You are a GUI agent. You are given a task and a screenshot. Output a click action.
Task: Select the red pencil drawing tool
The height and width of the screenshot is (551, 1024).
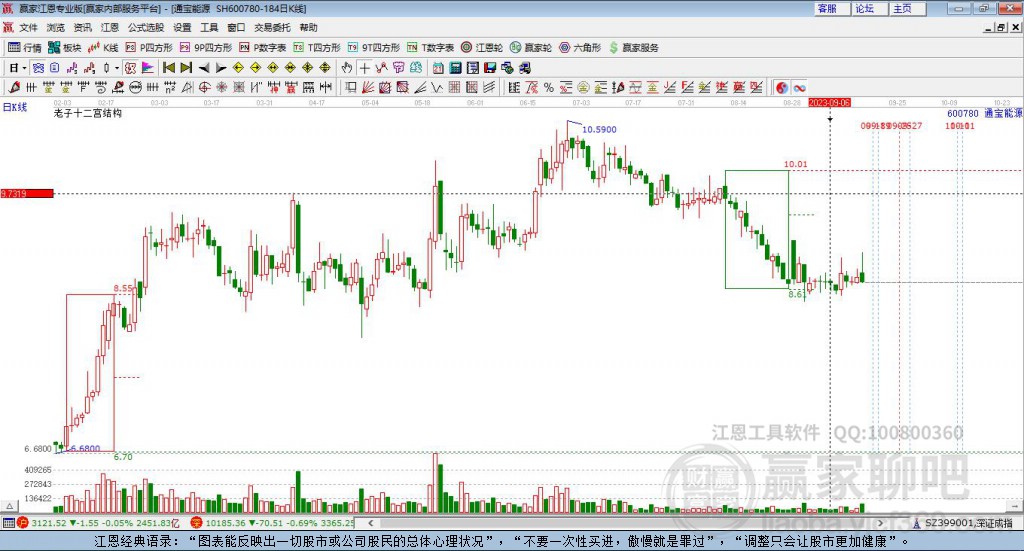14,87
